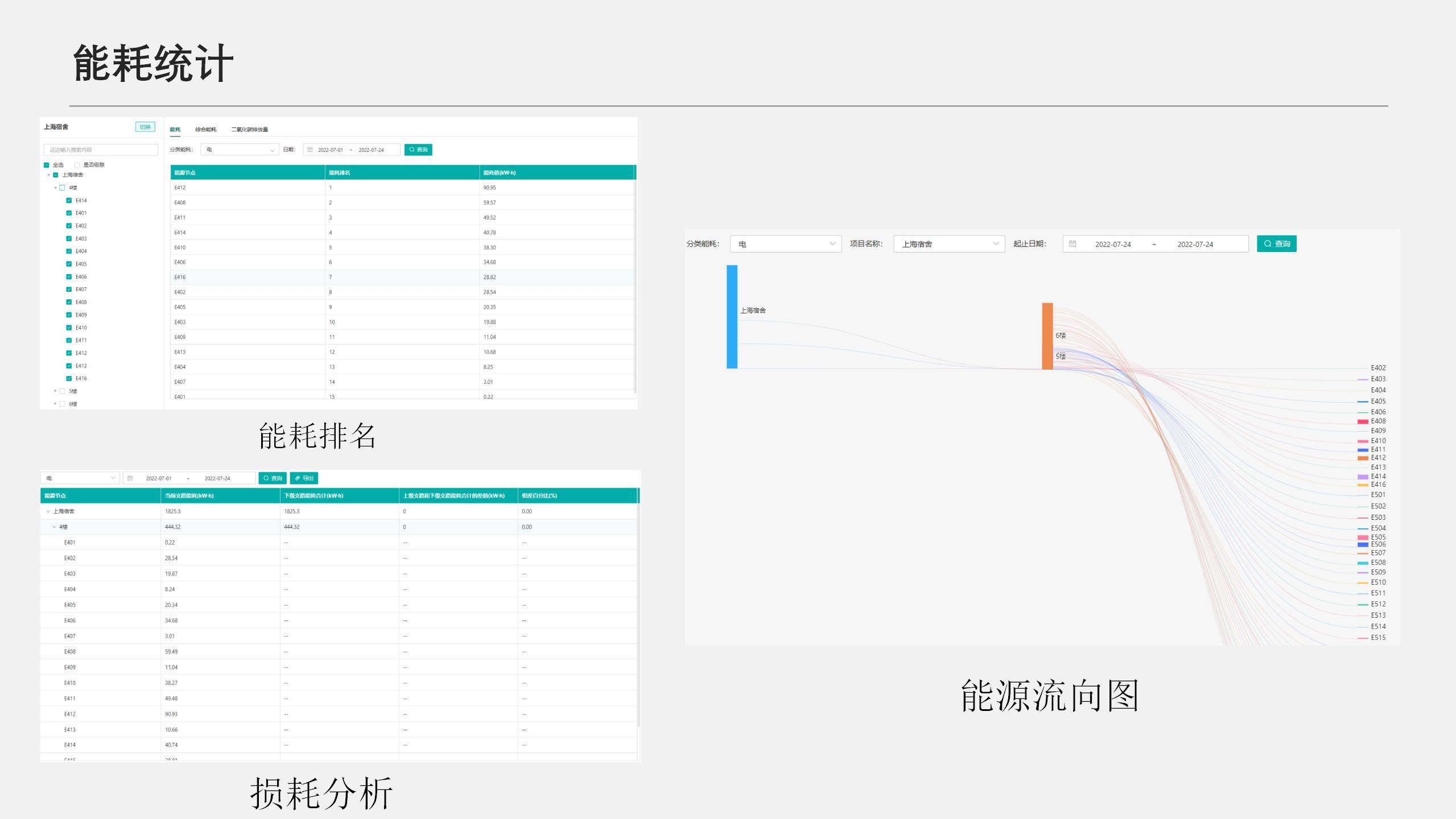Image resolution: width=1456 pixels, height=819 pixels.
Task: Open 项目名称 dropdown showing 上海宿舍
Action: (948, 244)
